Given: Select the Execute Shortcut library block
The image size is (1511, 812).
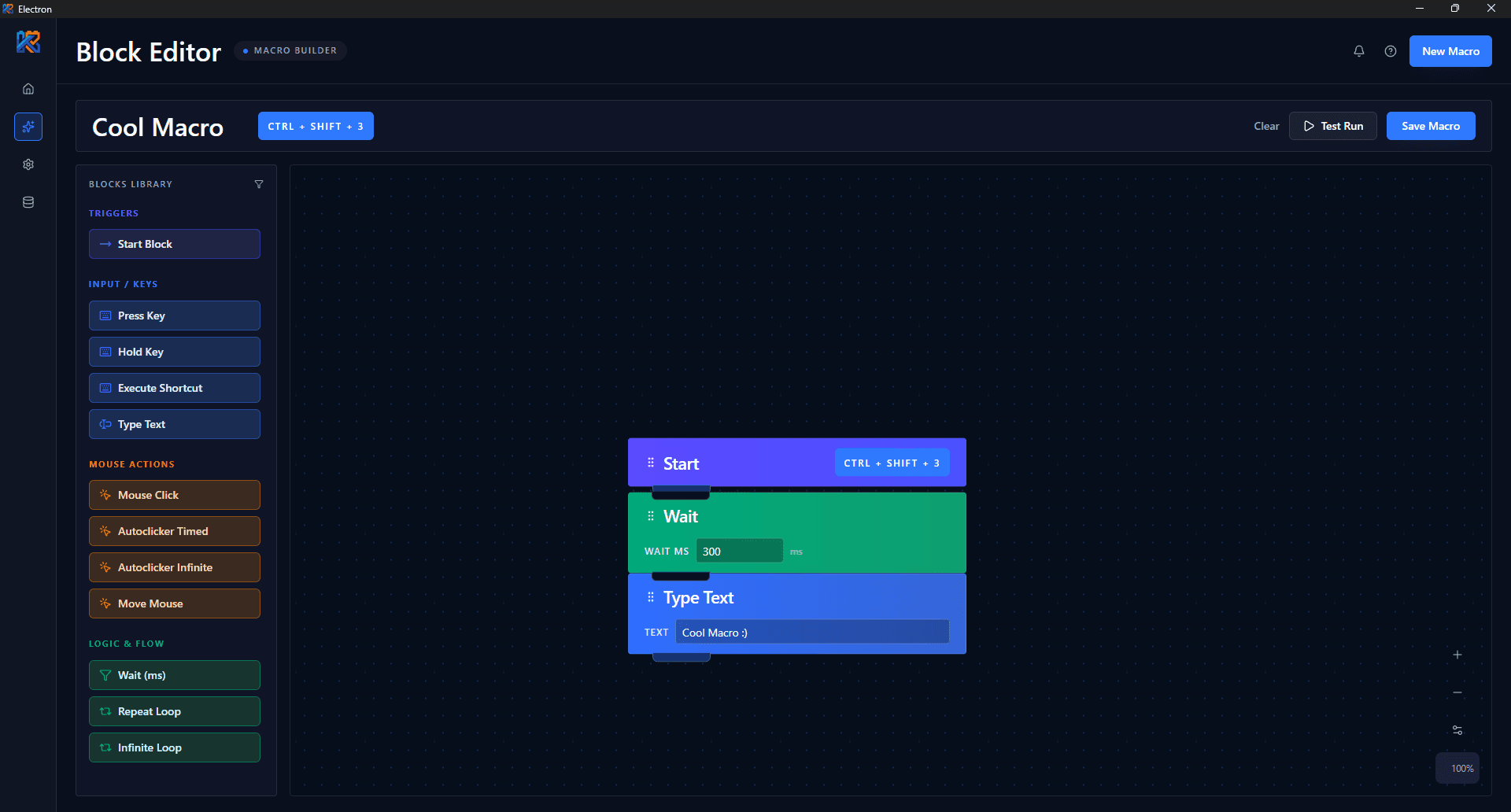Looking at the screenshot, I should click(175, 388).
